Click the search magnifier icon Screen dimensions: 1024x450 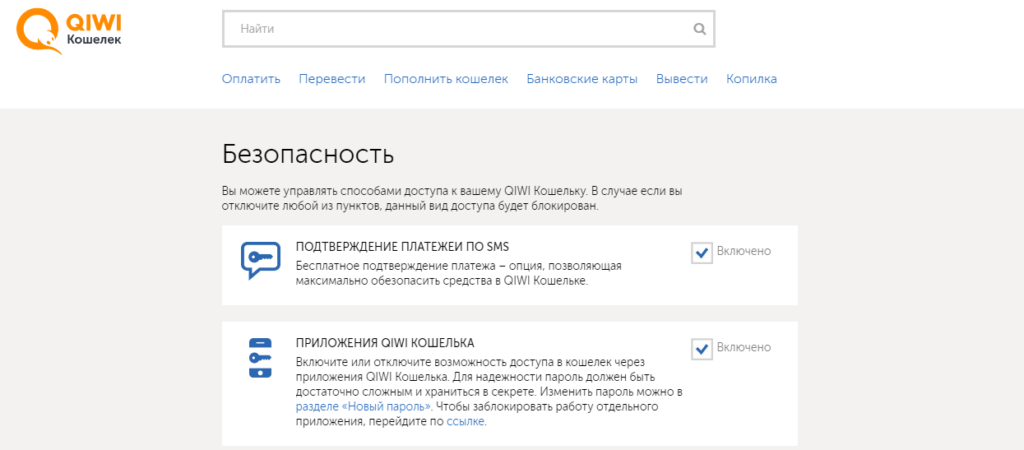click(699, 29)
